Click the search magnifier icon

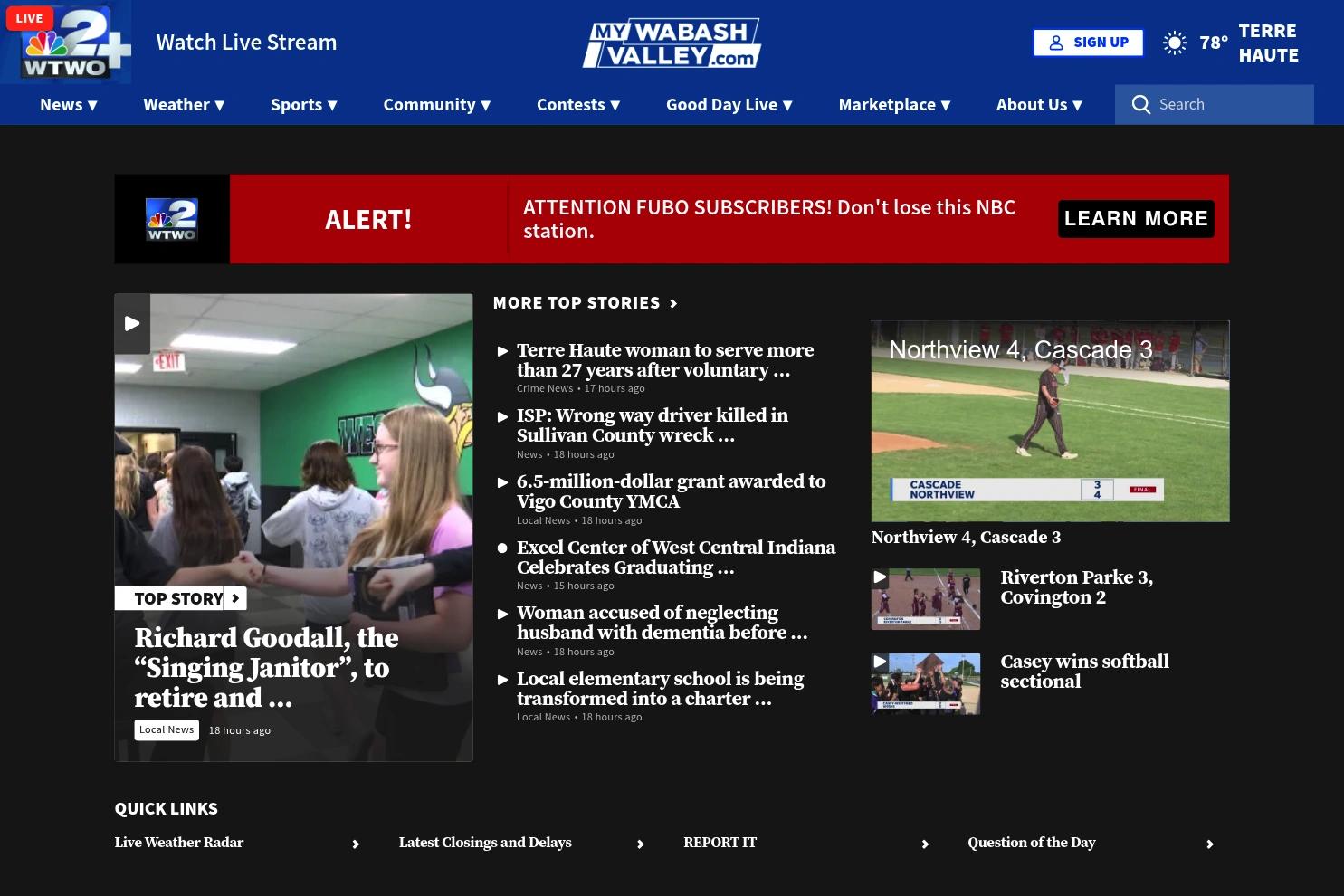(1141, 105)
